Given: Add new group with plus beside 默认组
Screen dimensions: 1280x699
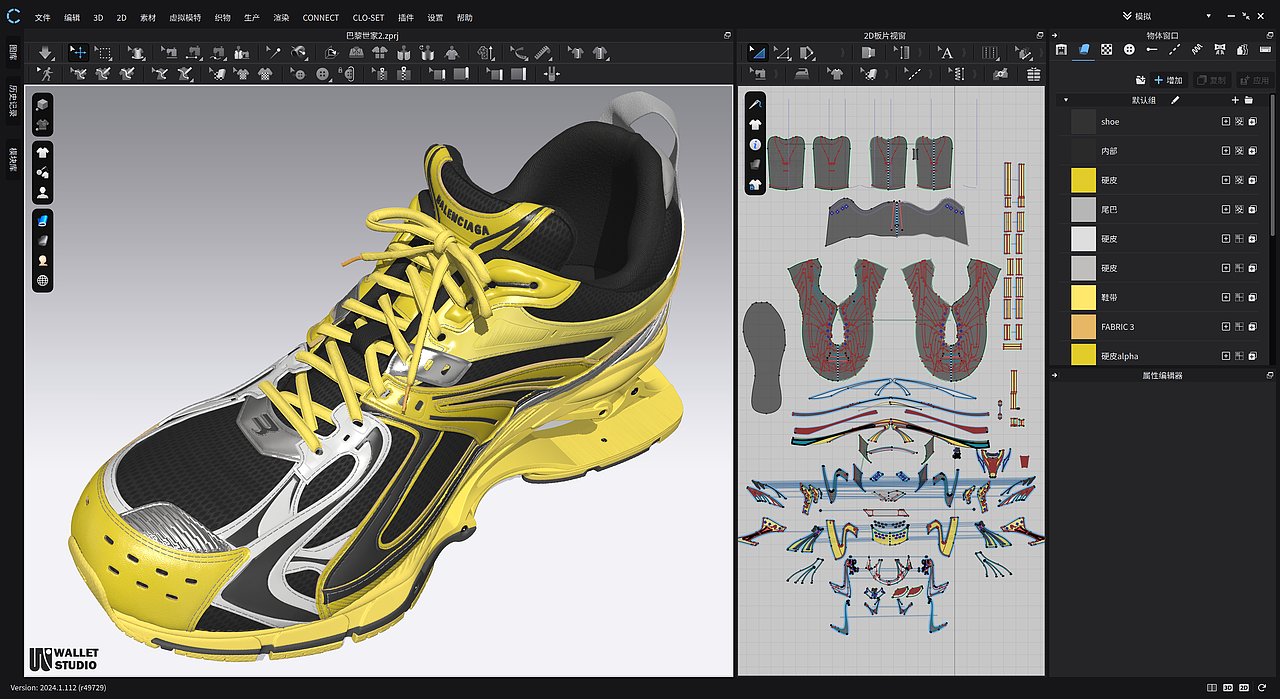Looking at the screenshot, I should click(1235, 100).
